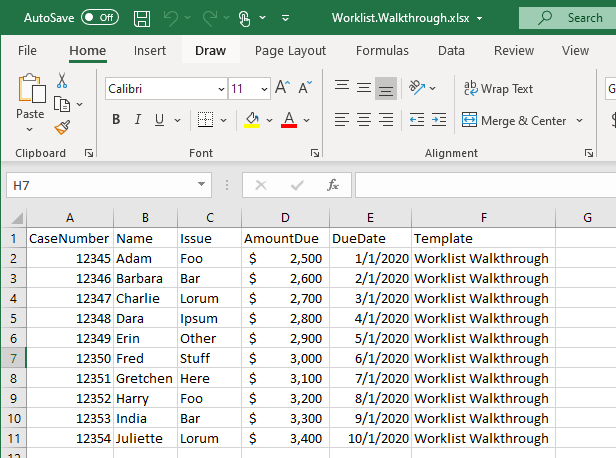Click the Paste clipboard icon
The image size is (616, 458).
pyautogui.click(x=31, y=88)
